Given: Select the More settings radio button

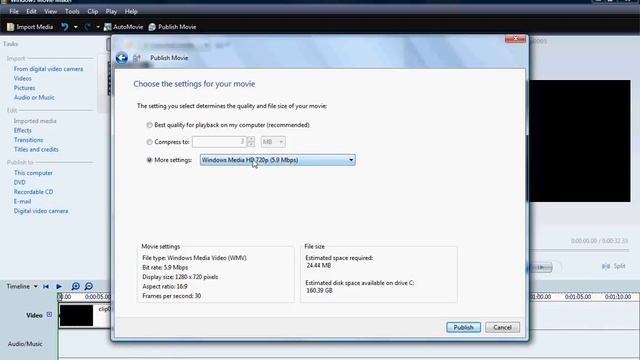Looking at the screenshot, I should (149, 160).
